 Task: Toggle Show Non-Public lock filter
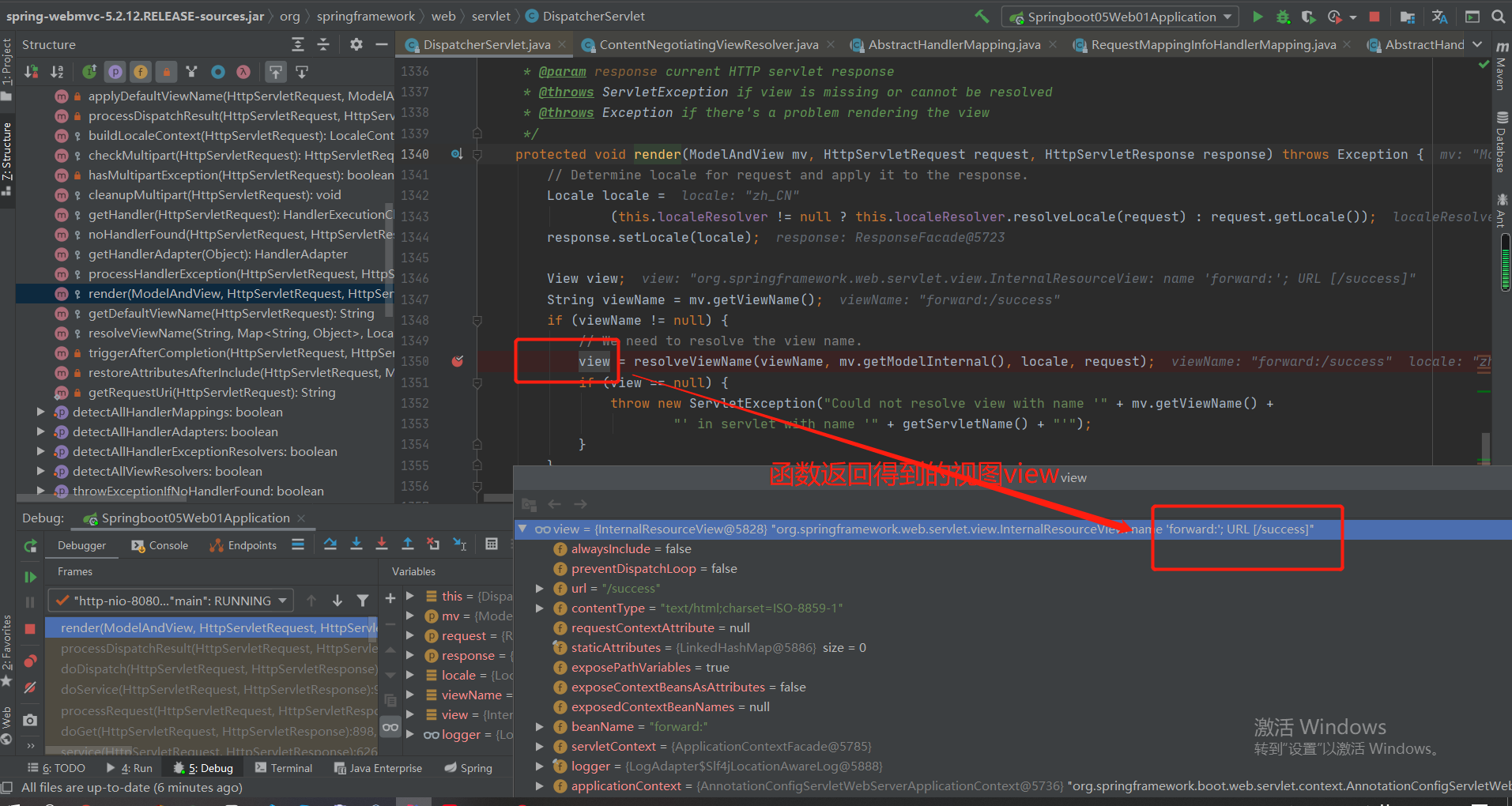click(x=166, y=72)
